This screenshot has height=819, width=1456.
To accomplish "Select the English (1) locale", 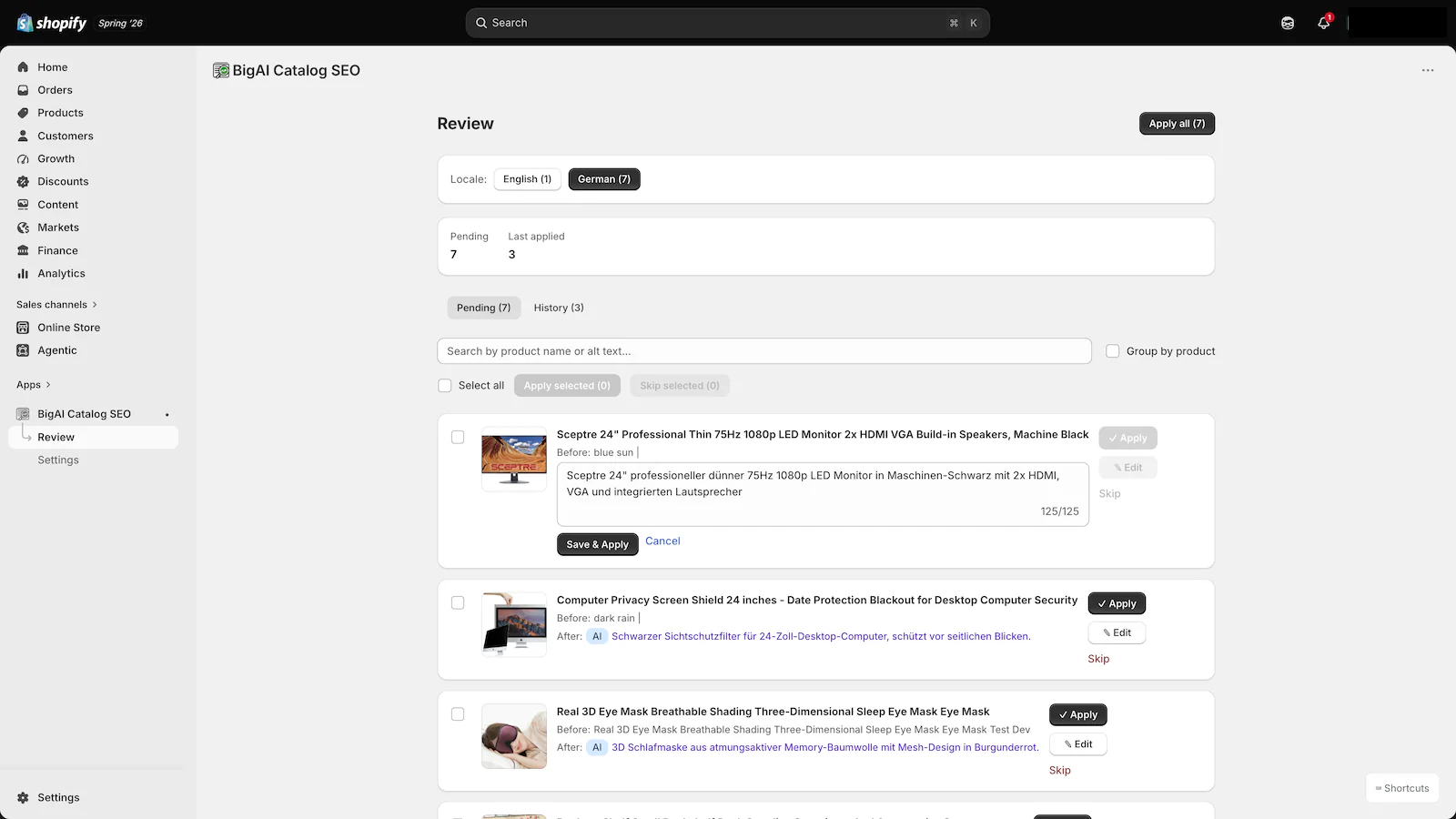I will coord(528,179).
